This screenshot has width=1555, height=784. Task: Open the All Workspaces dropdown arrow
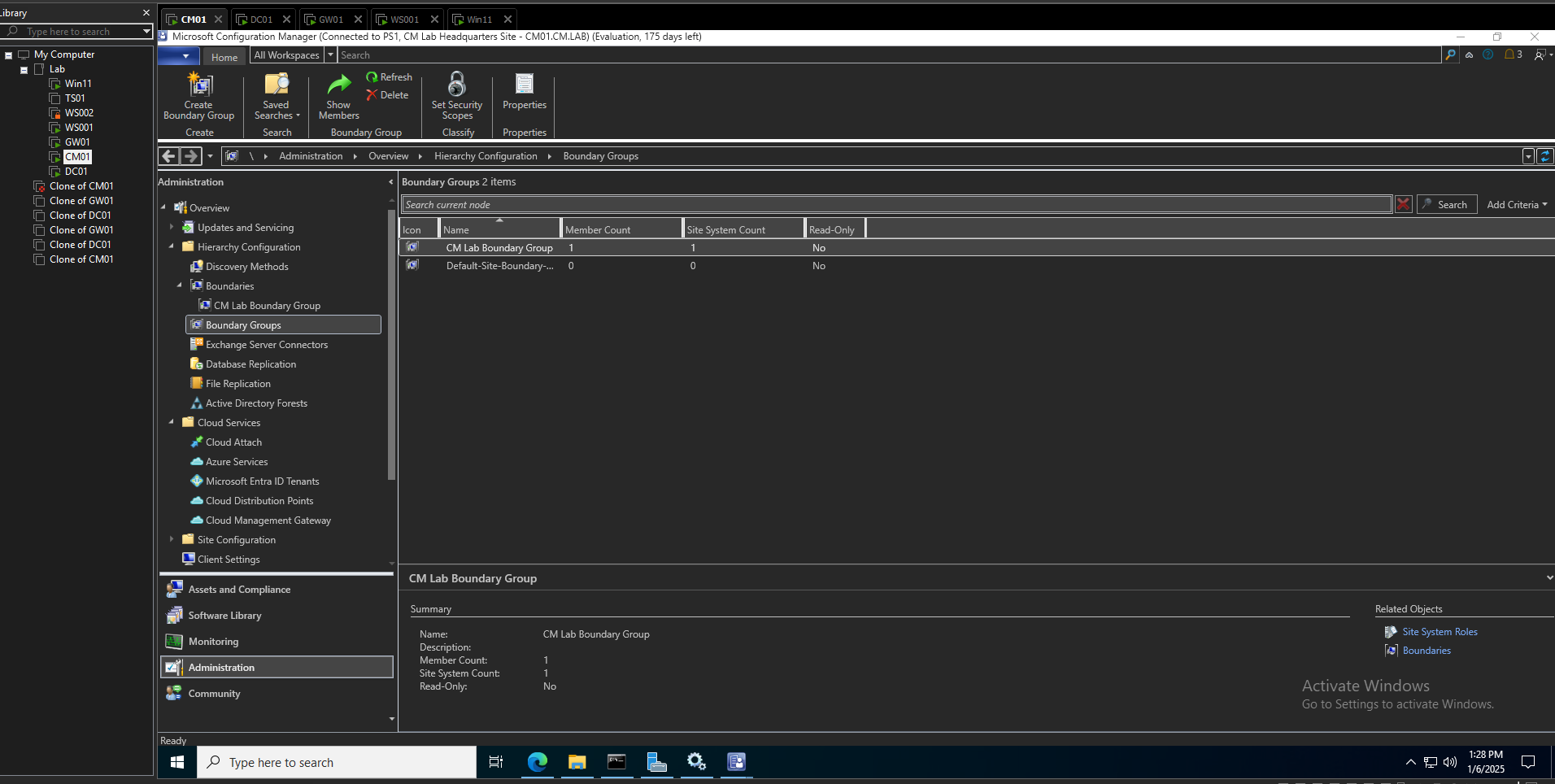coord(330,54)
